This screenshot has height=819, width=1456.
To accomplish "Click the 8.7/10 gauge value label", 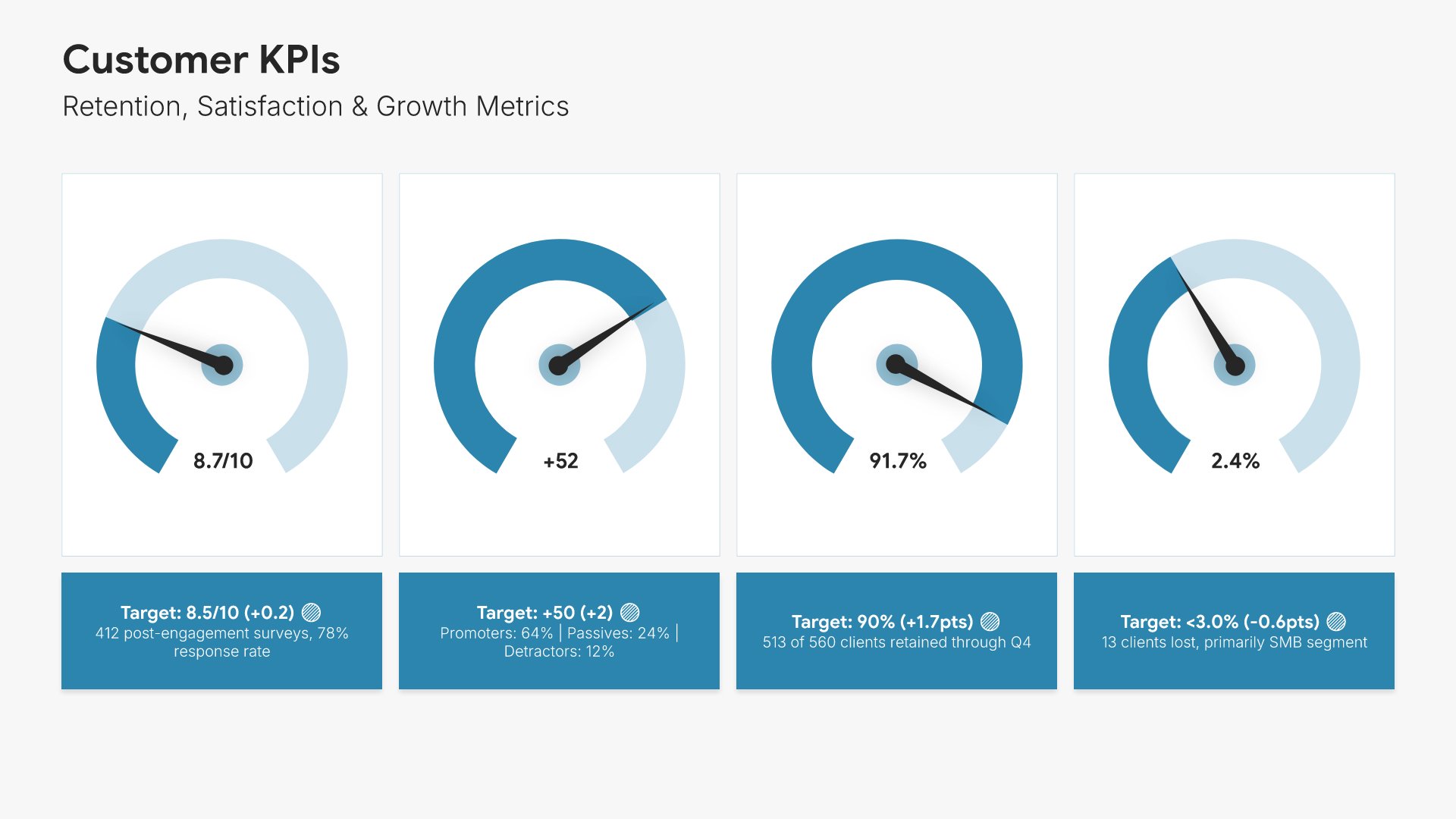I will click(x=223, y=460).
